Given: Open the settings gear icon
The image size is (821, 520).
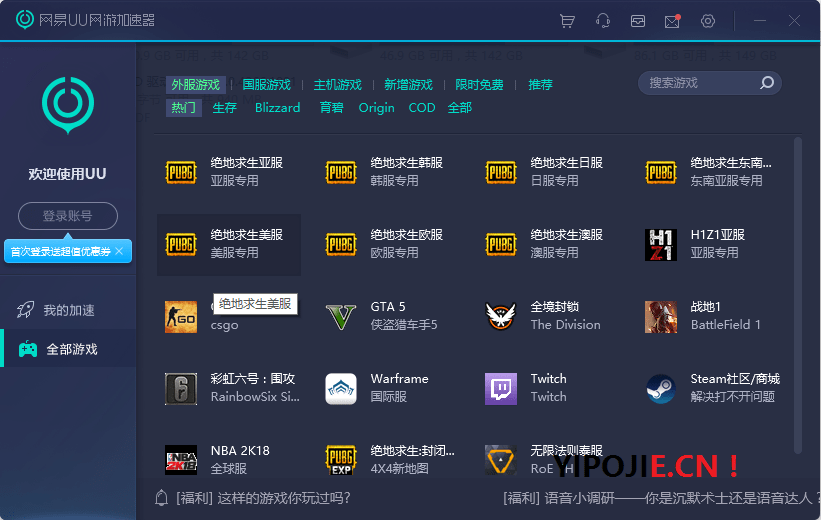Looking at the screenshot, I should (708, 21).
